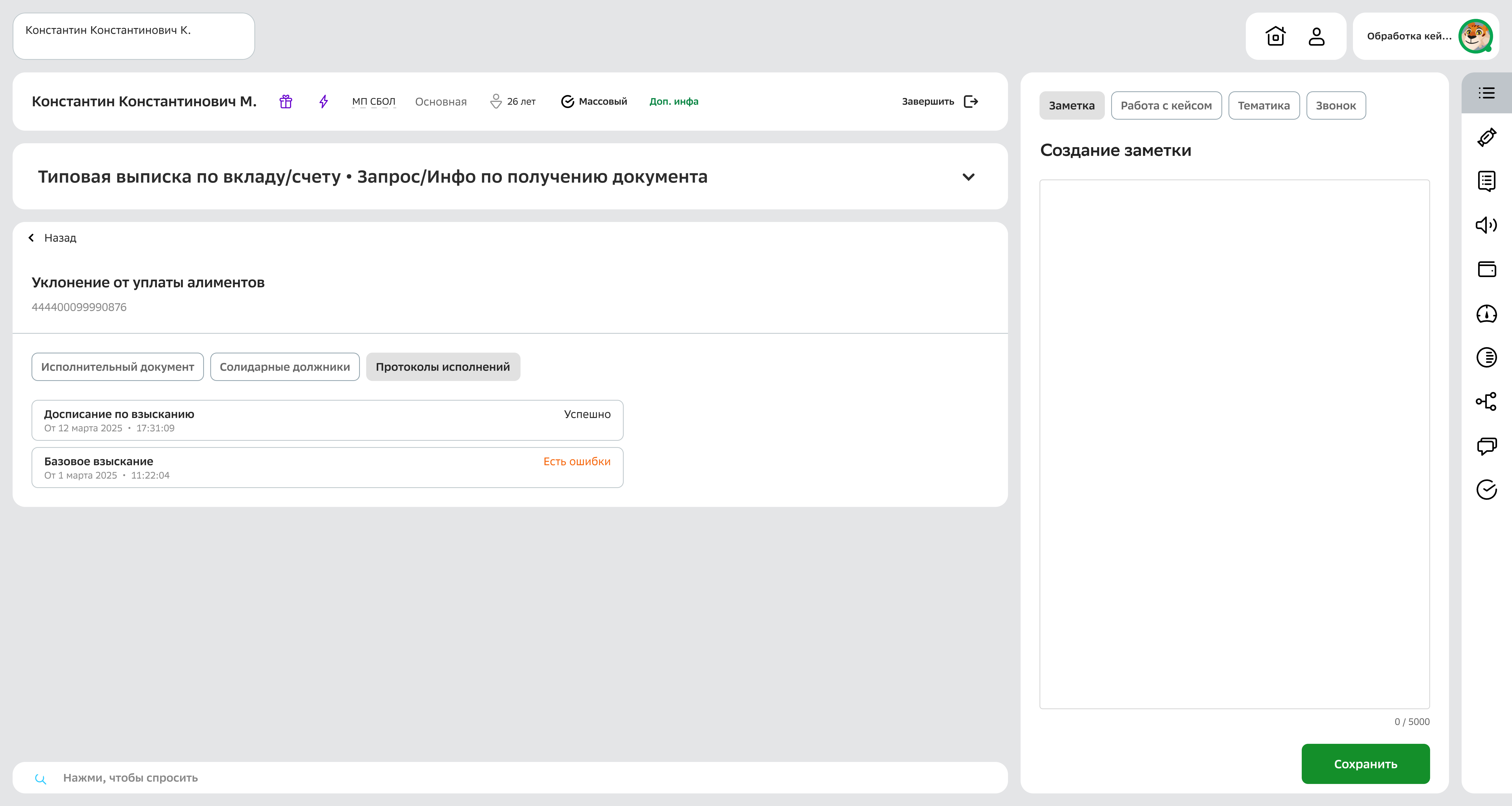The image size is (1512, 806).
Task: Click the Назад back chevron
Action: click(x=30, y=238)
